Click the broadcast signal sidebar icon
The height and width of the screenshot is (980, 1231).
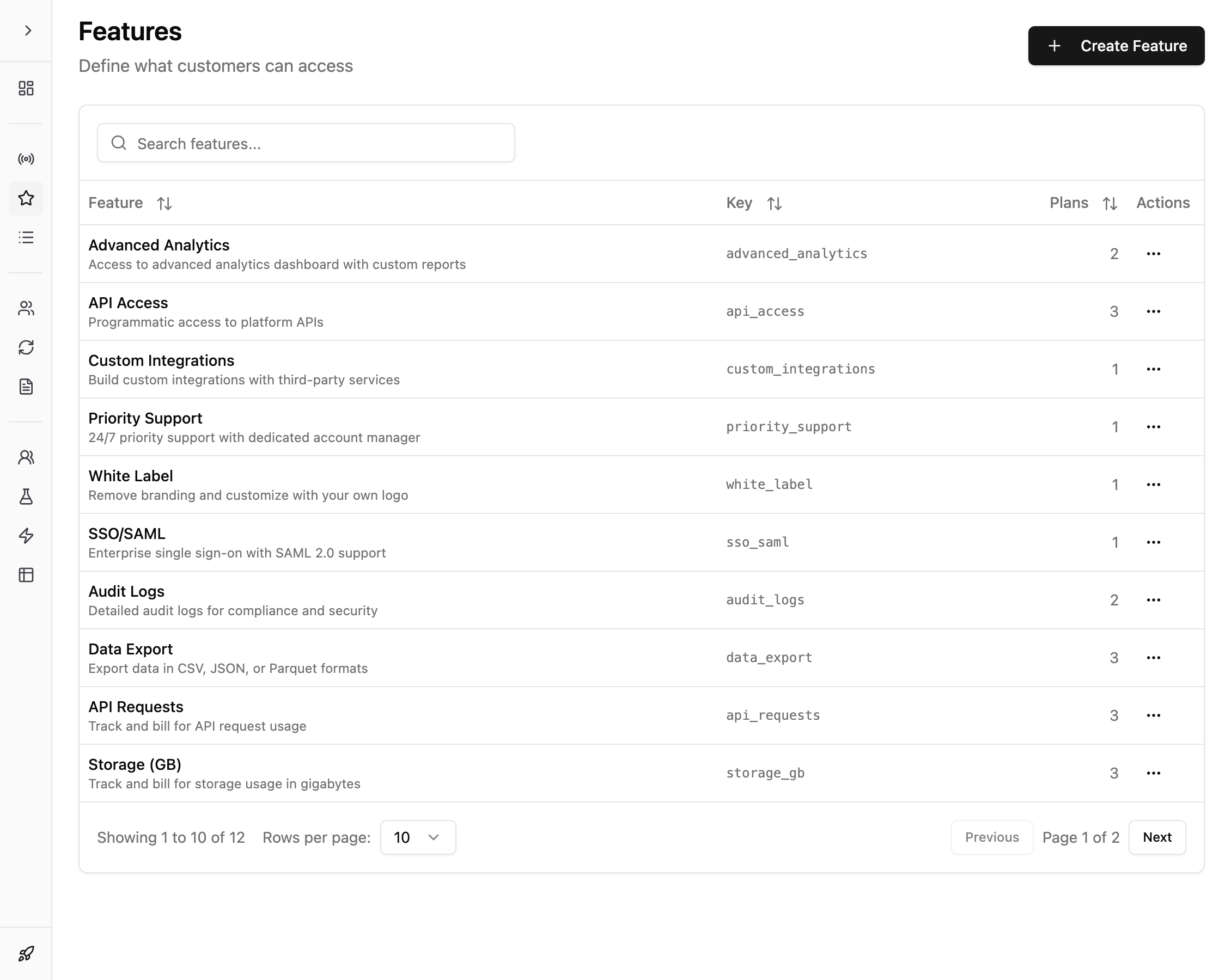tap(26, 158)
